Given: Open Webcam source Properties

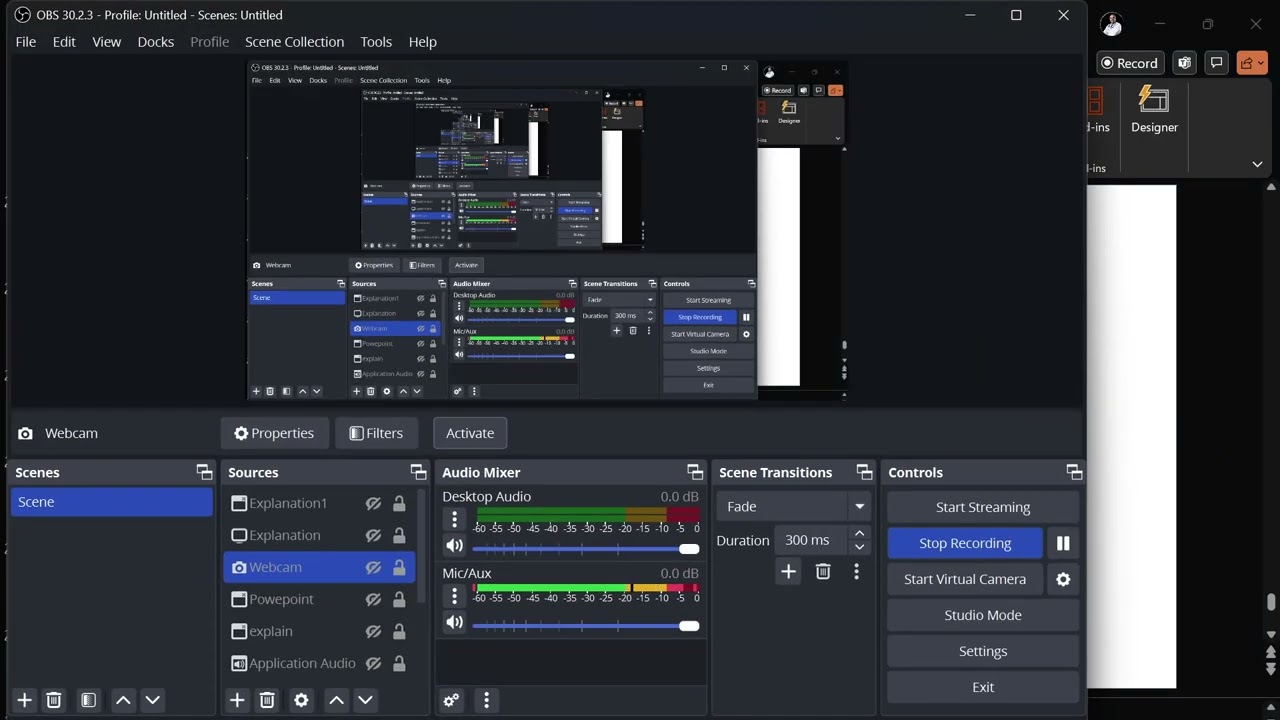Looking at the screenshot, I should coord(274,433).
